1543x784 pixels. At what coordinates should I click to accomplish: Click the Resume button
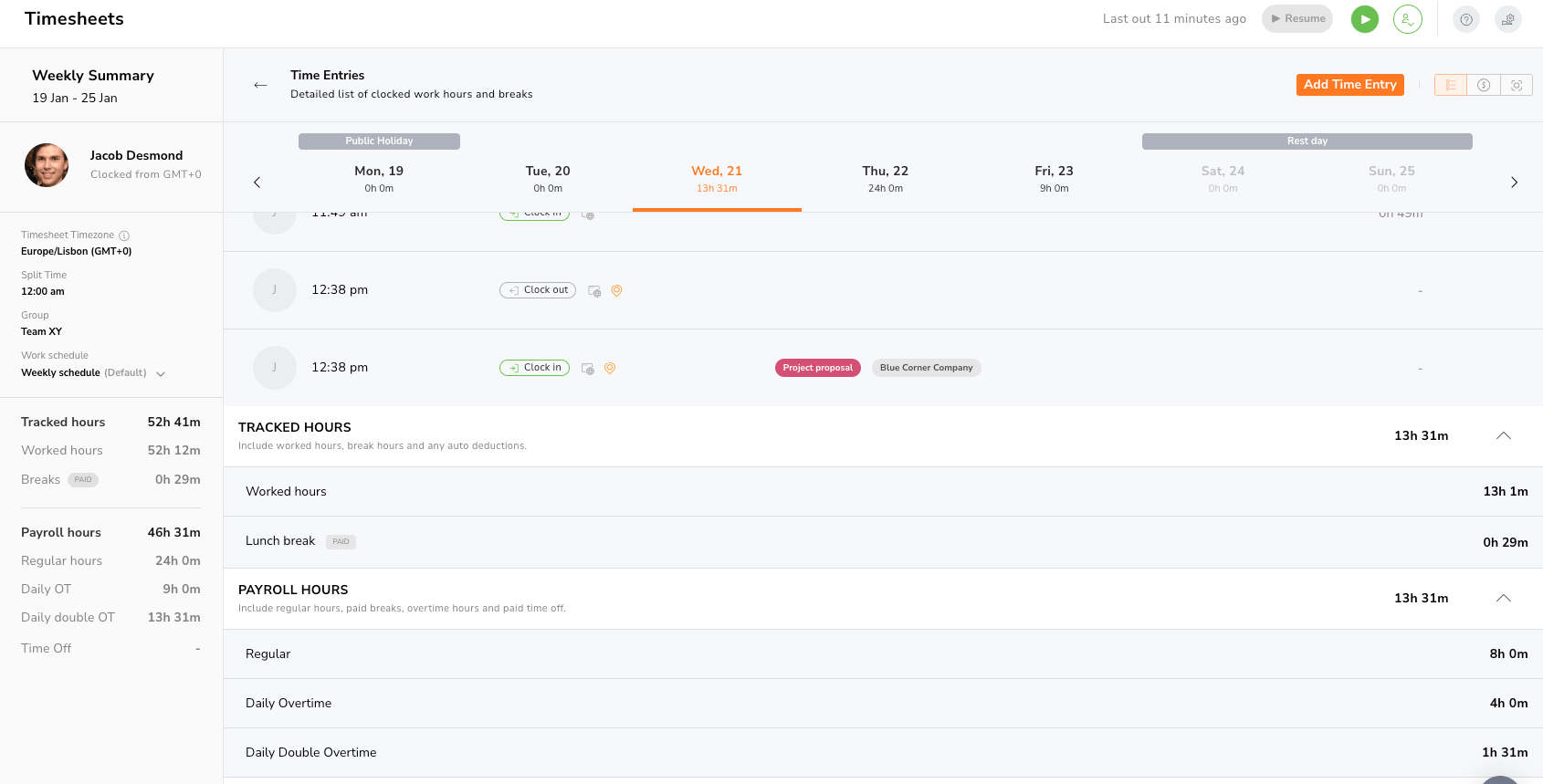(1296, 19)
